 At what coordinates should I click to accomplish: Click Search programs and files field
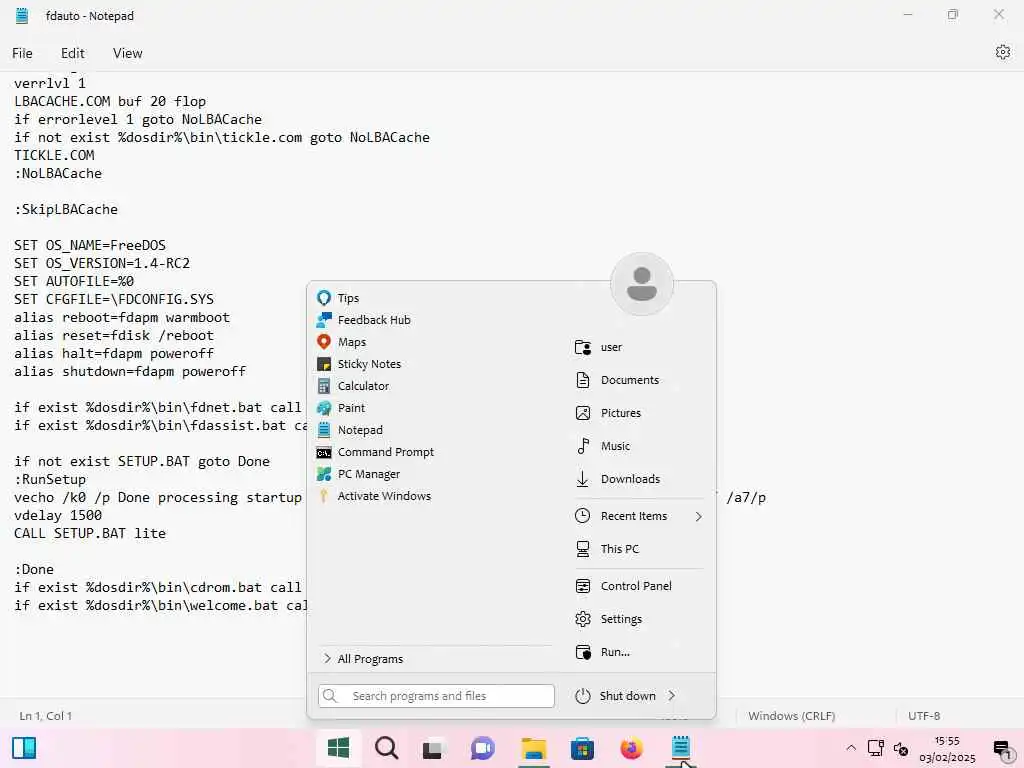pyautogui.click(x=436, y=696)
